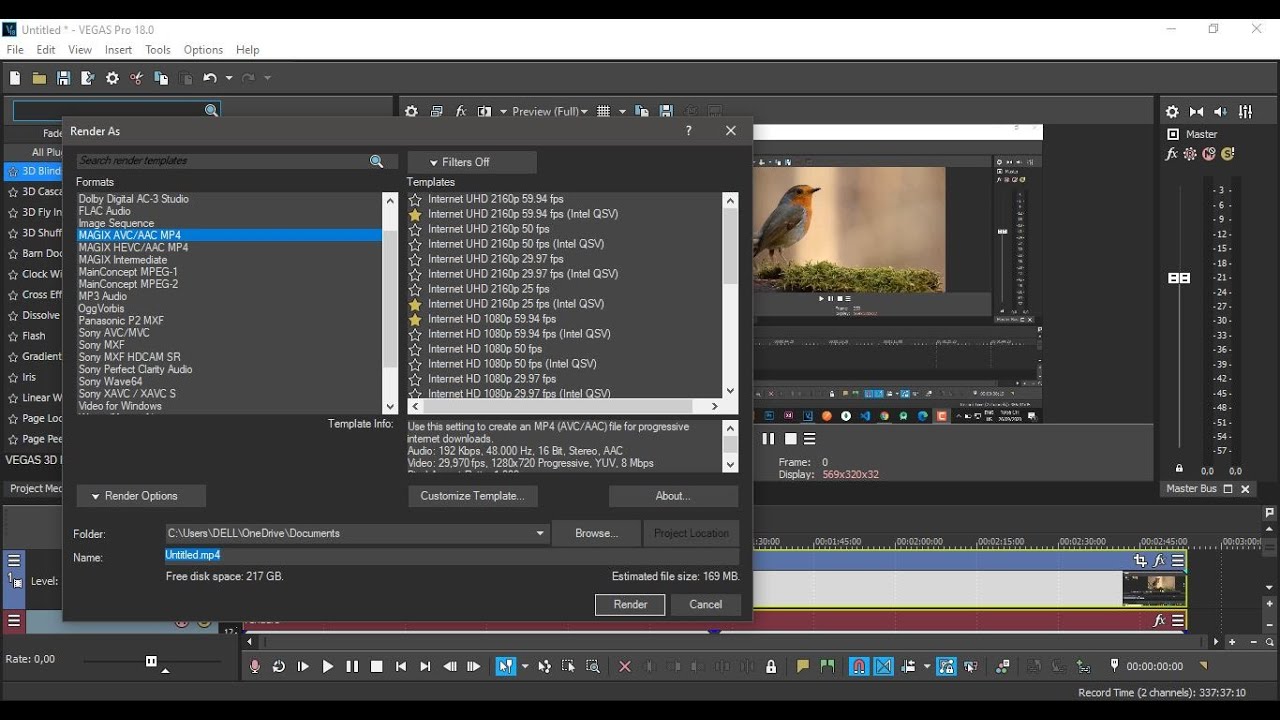Select the Normal Edit tool in timeline toolbar
1280x720 pixels.
coord(505,666)
